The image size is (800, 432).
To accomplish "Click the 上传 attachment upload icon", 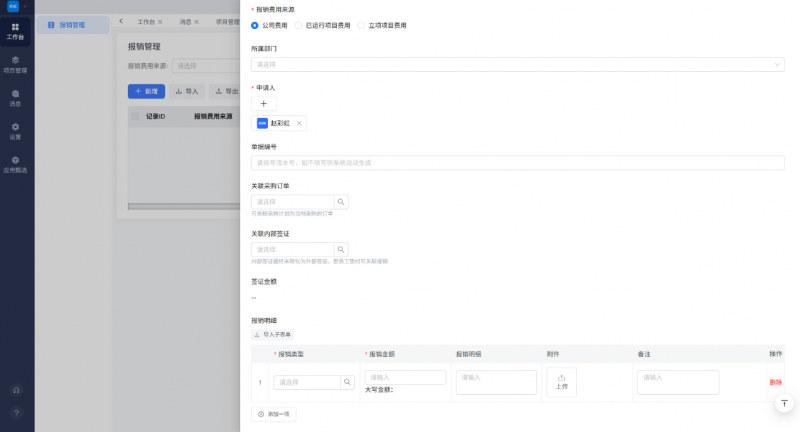I will (x=561, y=382).
